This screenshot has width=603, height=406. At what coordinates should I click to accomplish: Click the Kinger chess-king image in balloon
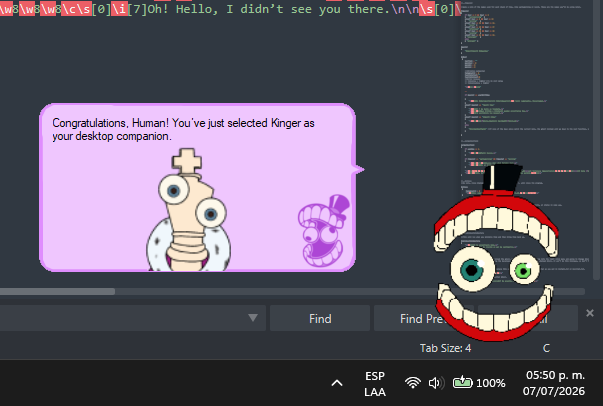click(188, 210)
